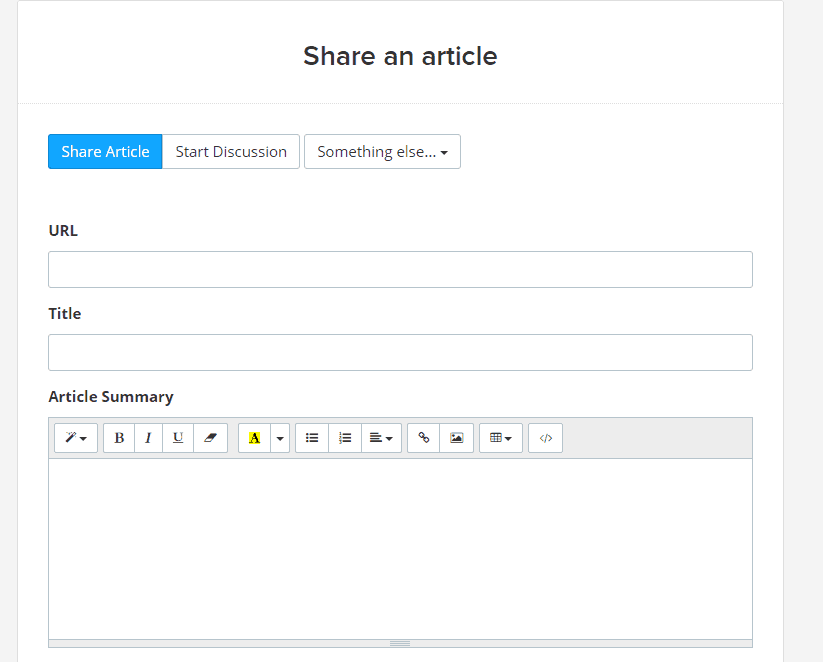Focus the Title input box
Image resolution: width=823 pixels, height=662 pixels.
(400, 352)
